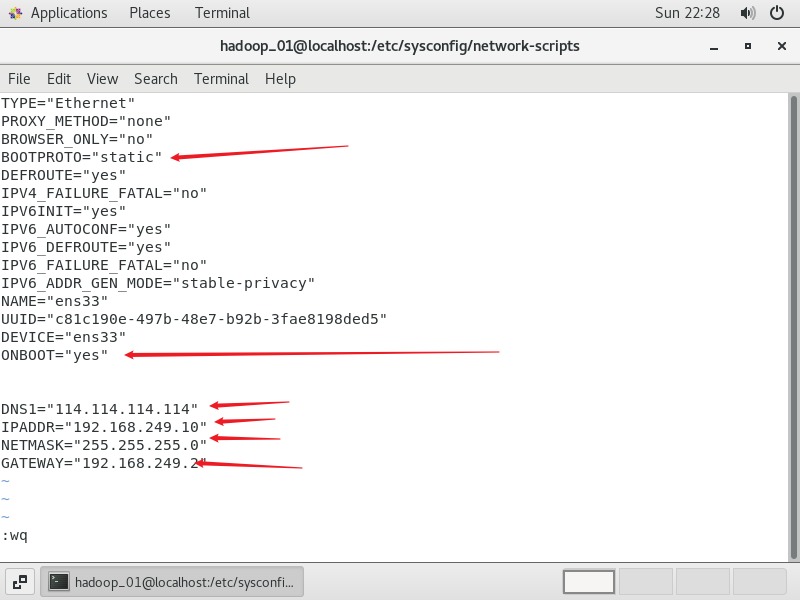Click the terminal vertical scrollbar

pos(794,327)
